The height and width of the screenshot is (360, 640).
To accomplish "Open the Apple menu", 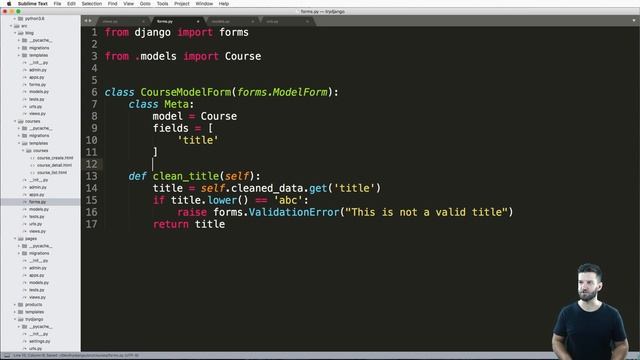I will pos(9,4).
